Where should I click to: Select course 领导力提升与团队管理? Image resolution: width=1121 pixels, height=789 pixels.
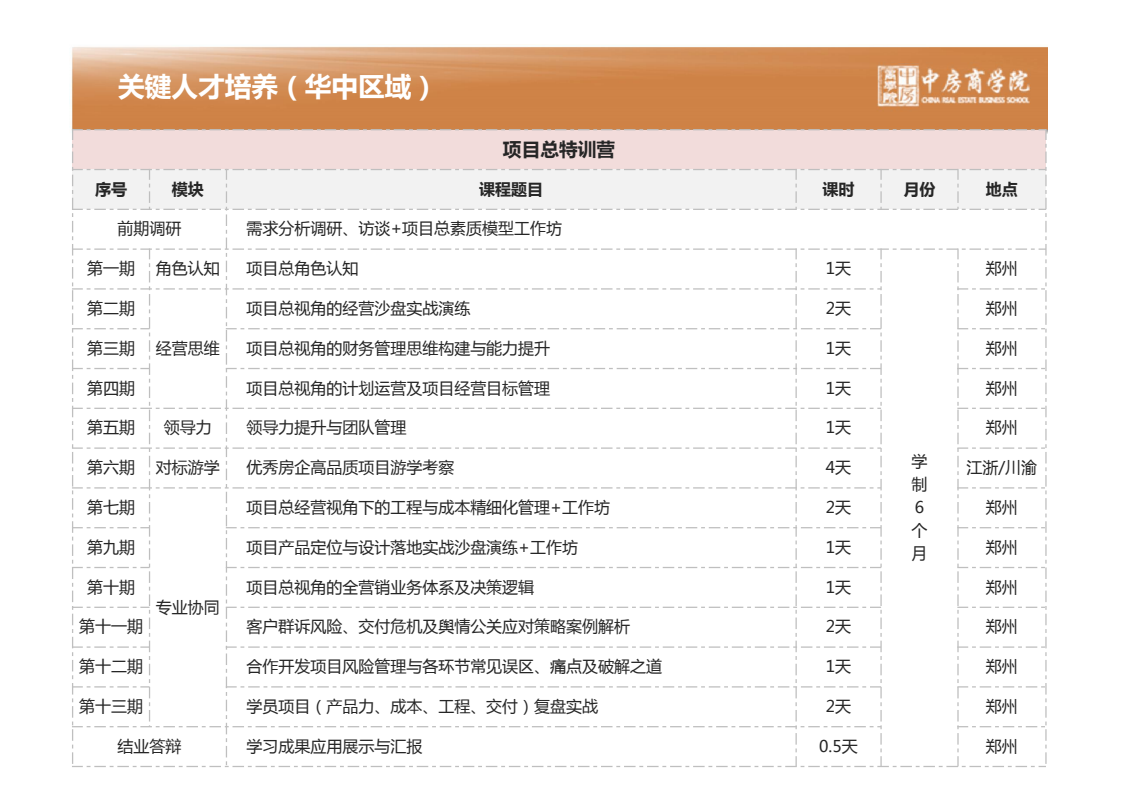coord(326,427)
